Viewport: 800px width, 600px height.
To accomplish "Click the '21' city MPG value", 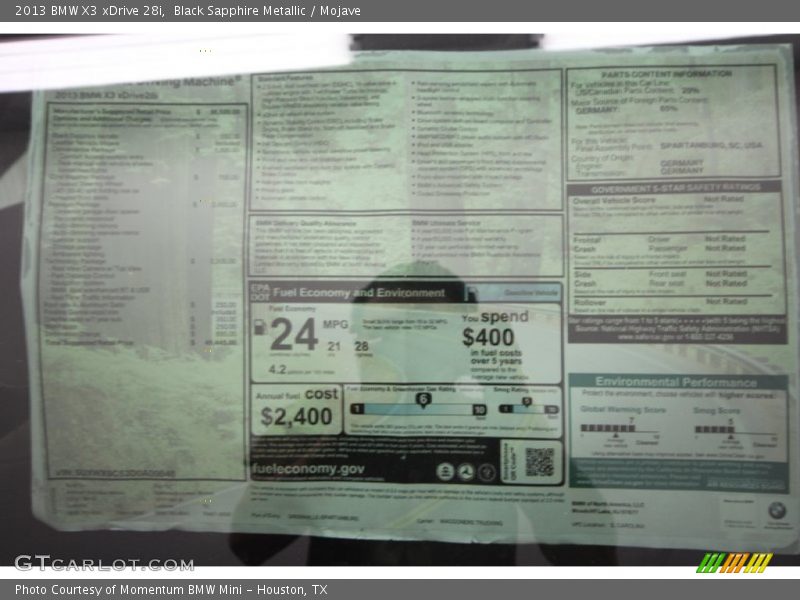I will (x=334, y=346).
